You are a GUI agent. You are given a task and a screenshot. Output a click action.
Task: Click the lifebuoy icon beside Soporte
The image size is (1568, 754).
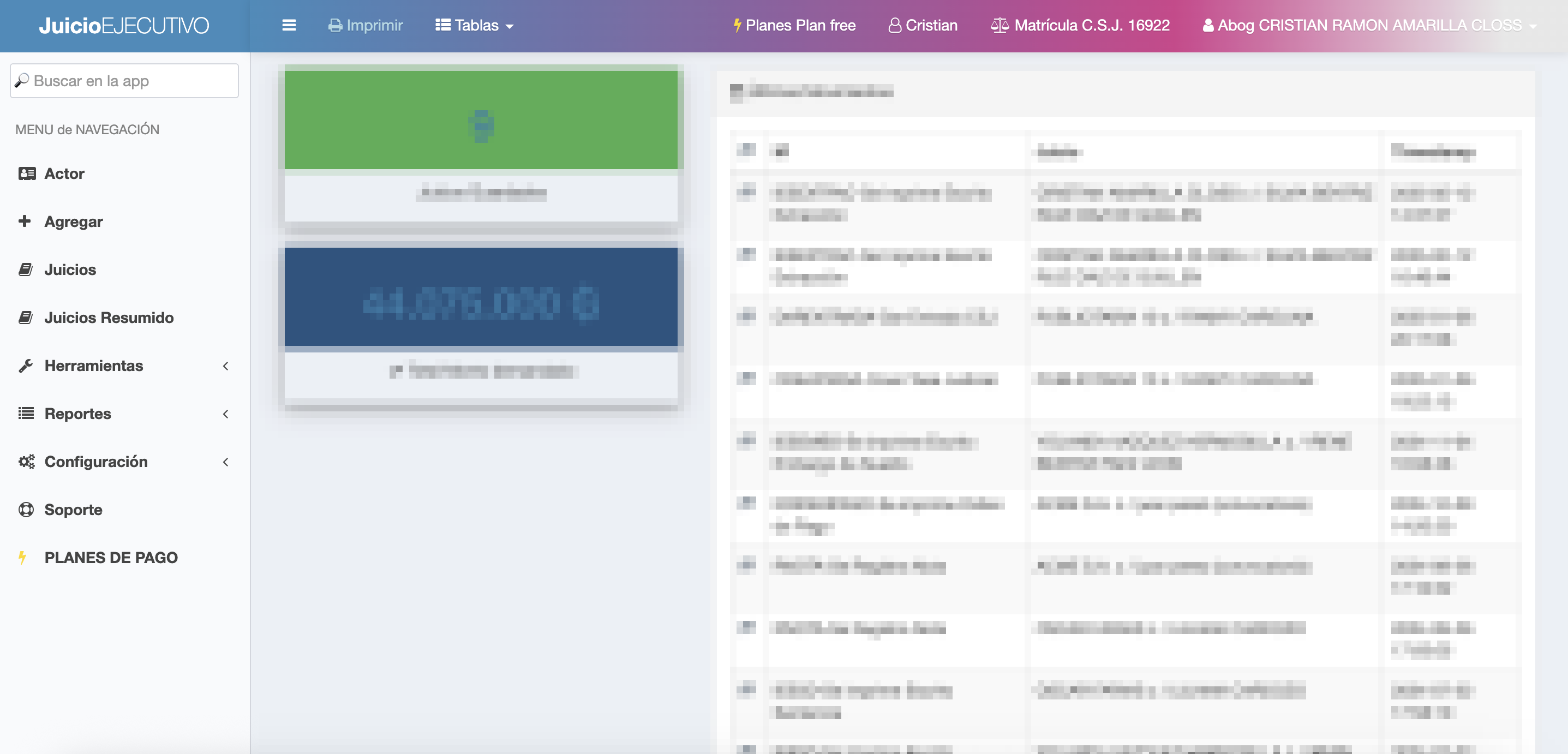click(x=26, y=510)
